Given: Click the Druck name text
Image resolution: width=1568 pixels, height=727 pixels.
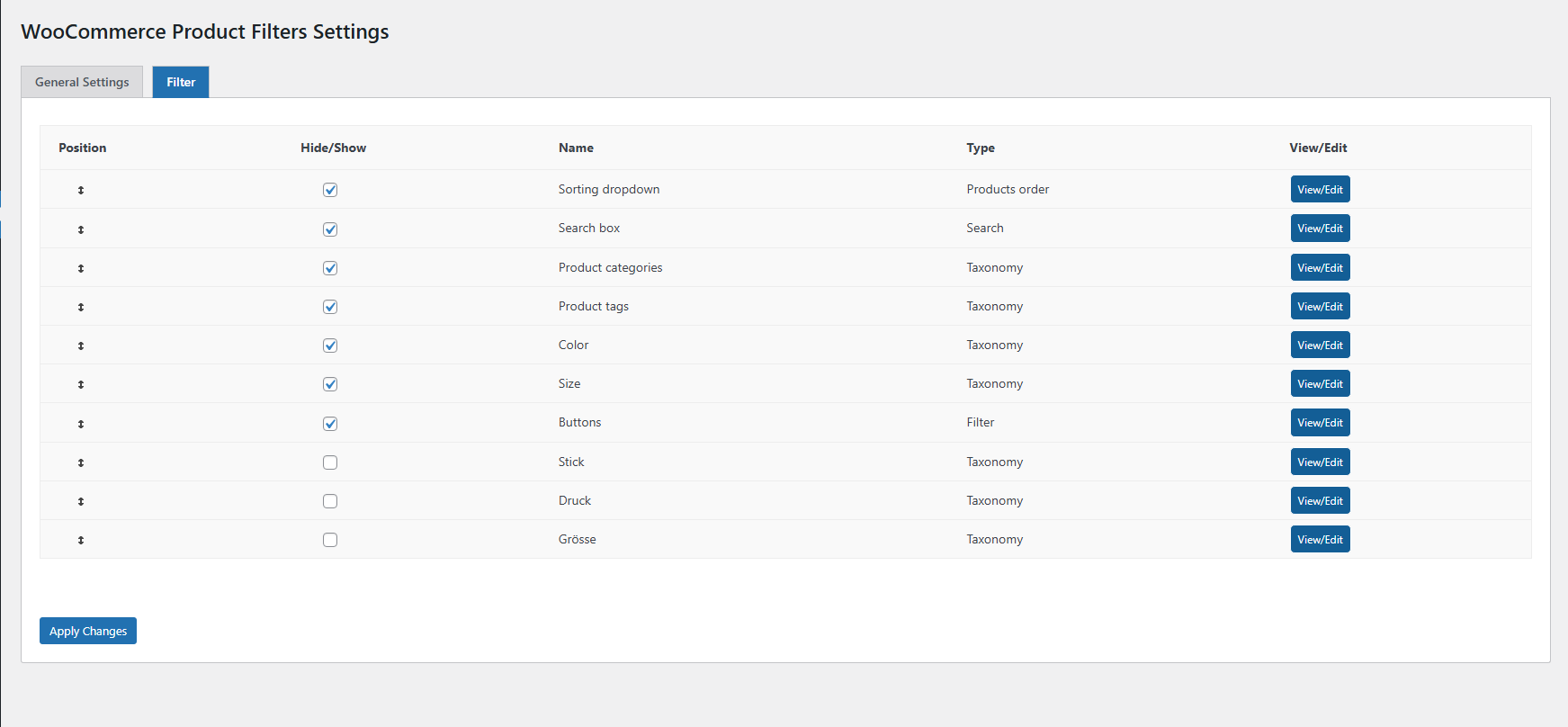Looking at the screenshot, I should point(575,500).
